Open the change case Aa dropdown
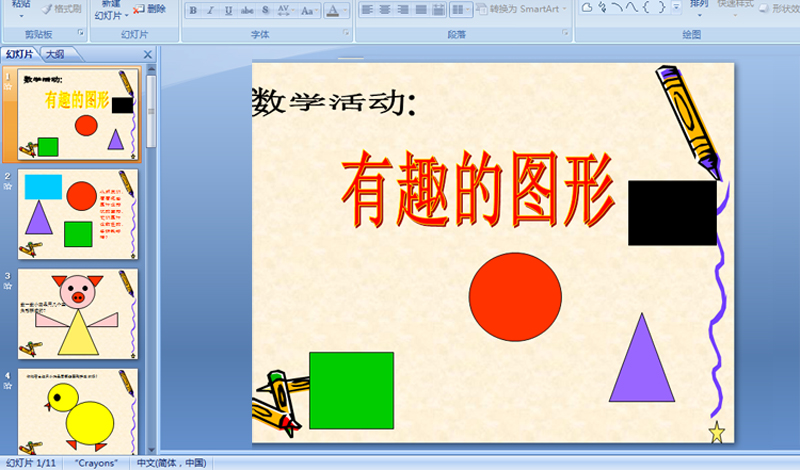This screenshot has height=470, width=800. (309, 10)
